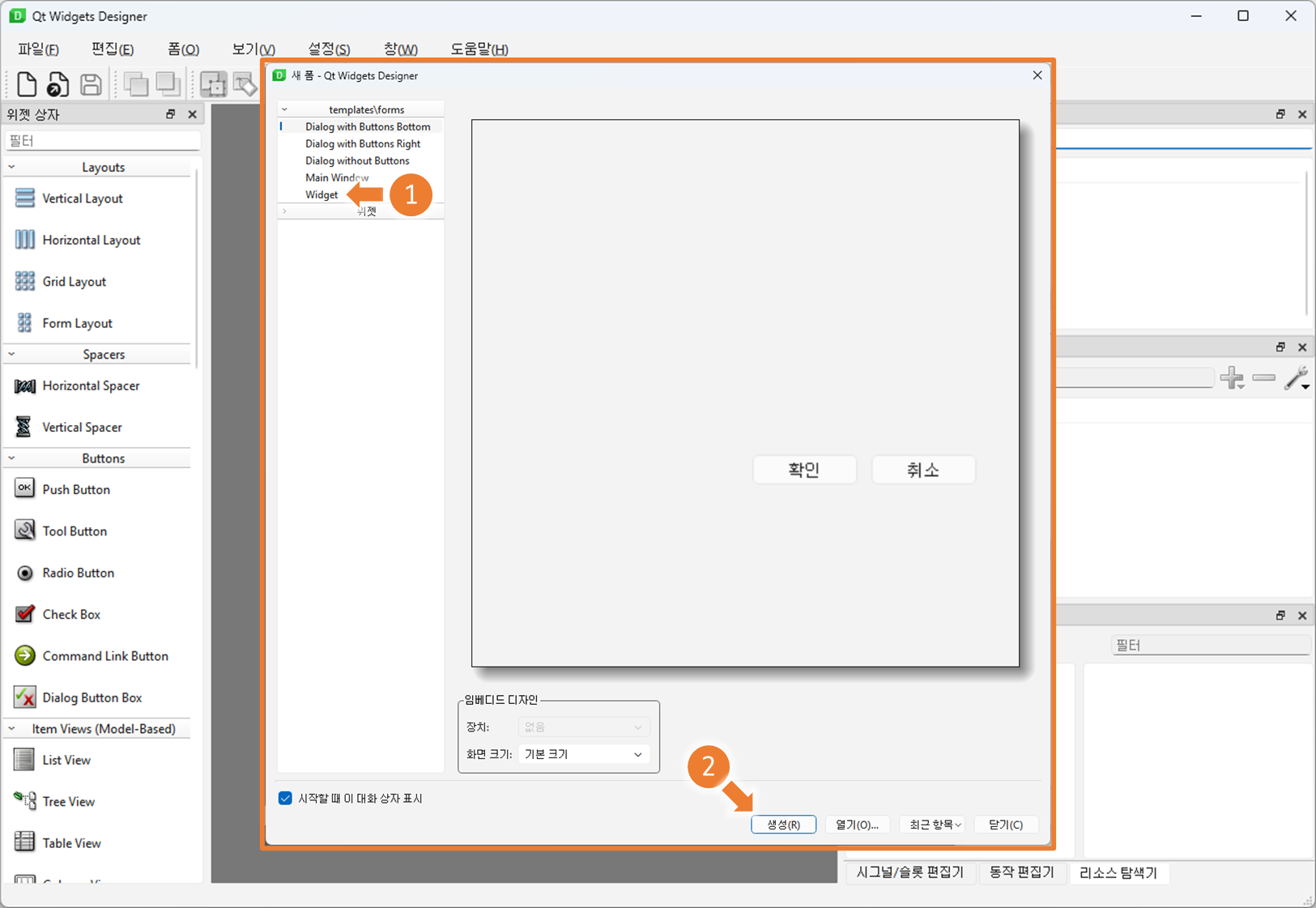Image resolution: width=1316 pixels, height=908 pixels.
Task: Select the Tree View widget
Action: tap(69, 802)
